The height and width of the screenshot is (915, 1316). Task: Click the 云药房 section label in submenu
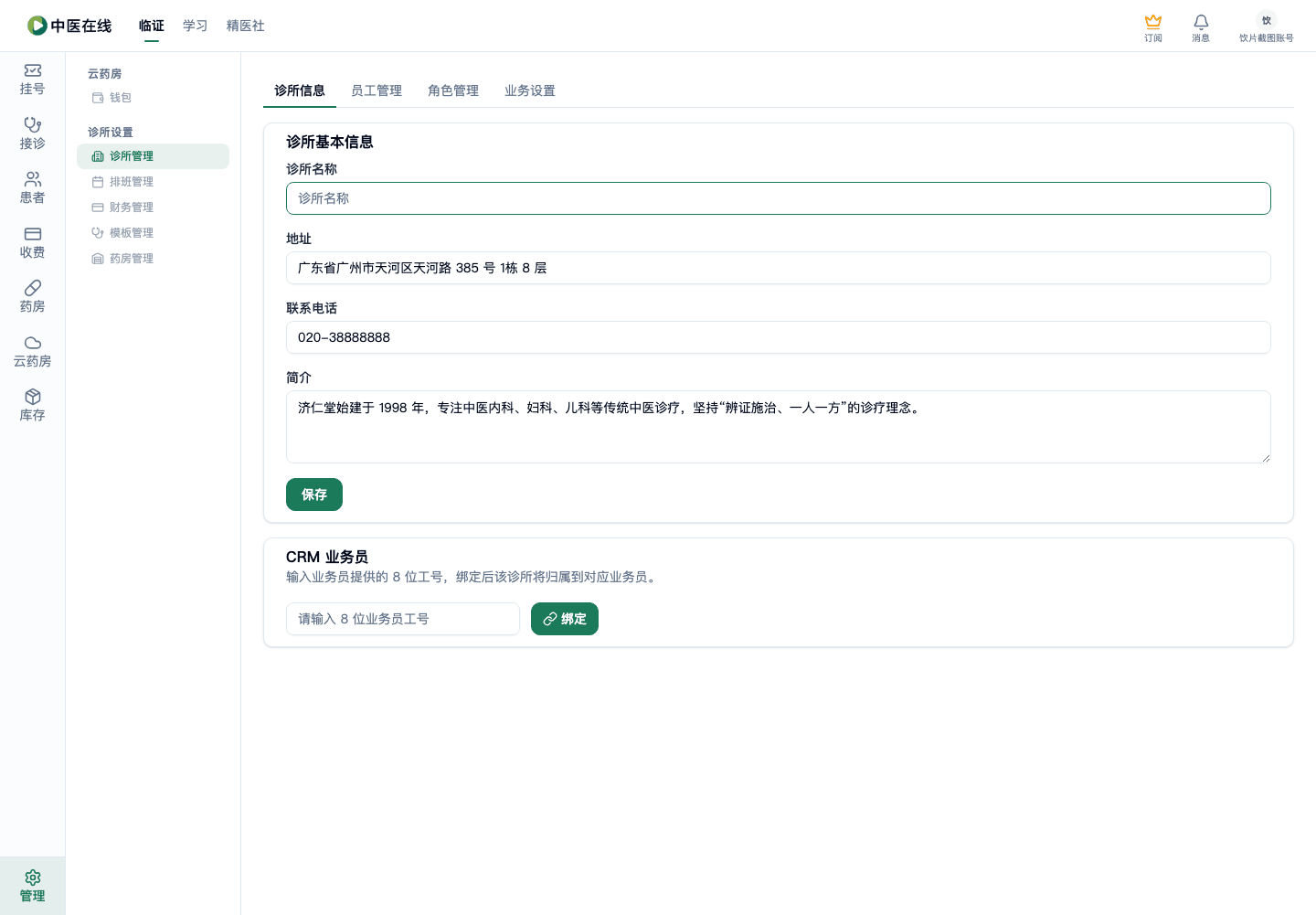point(105,74)
